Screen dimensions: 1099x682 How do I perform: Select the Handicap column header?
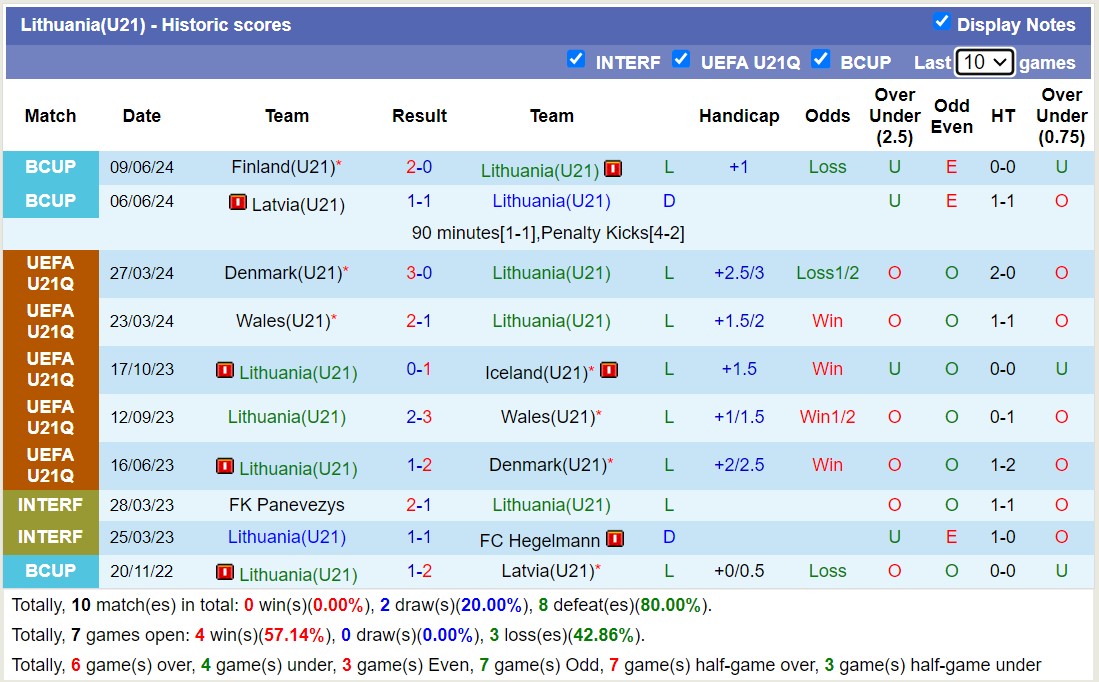[739, 116]
